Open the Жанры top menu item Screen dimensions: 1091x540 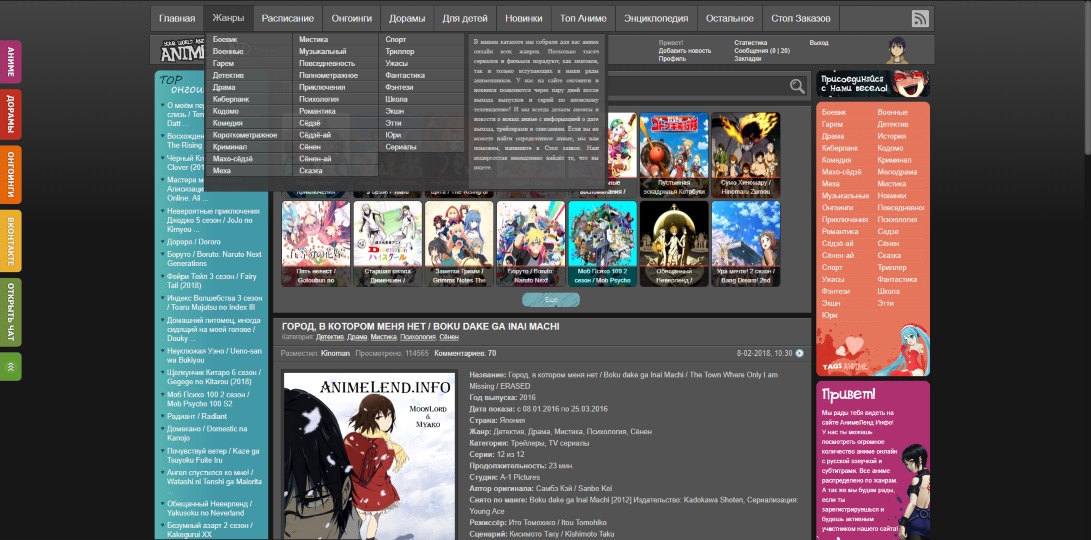(x=228, y=19)
